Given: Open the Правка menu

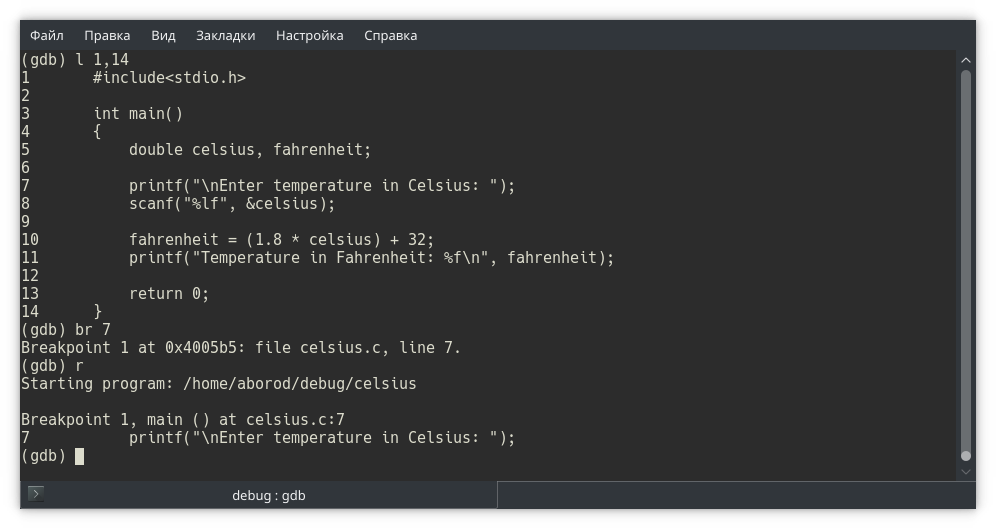Looking at the screenshot, I should click(107, 35).
